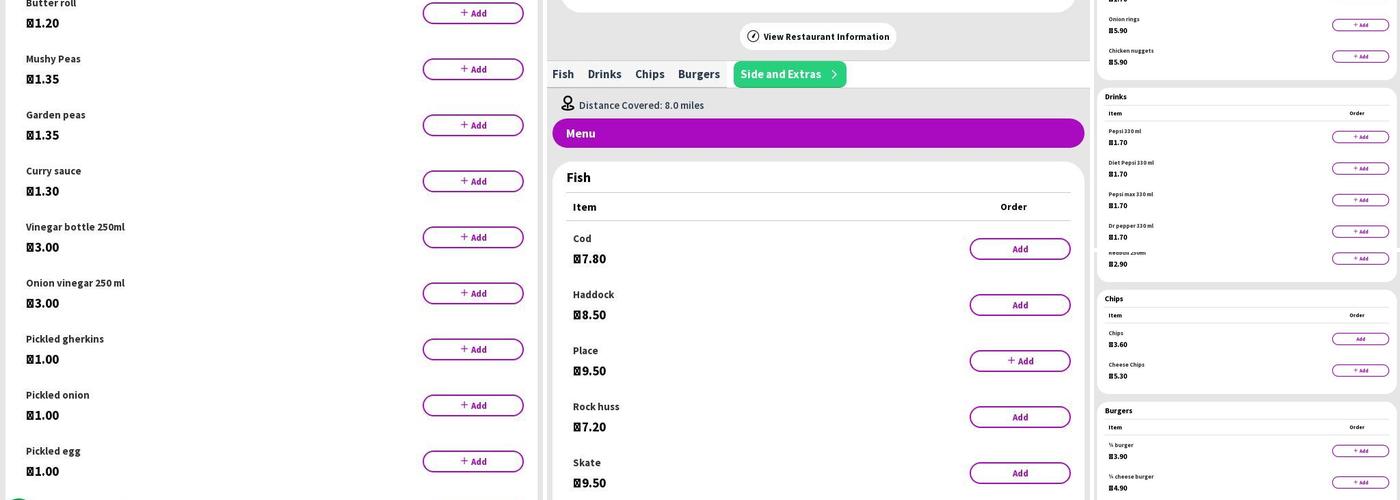Click the plus icon to add Pickled egg
1400x500 pixels.
point(464,461)
